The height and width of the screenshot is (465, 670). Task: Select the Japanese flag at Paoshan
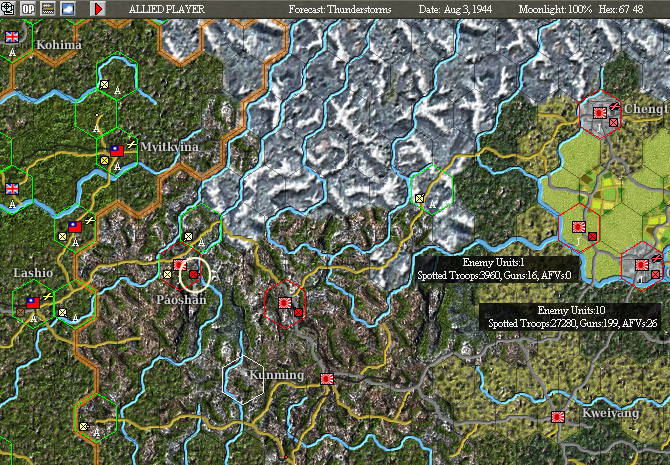pyautogui.click(x=179, y=265)
